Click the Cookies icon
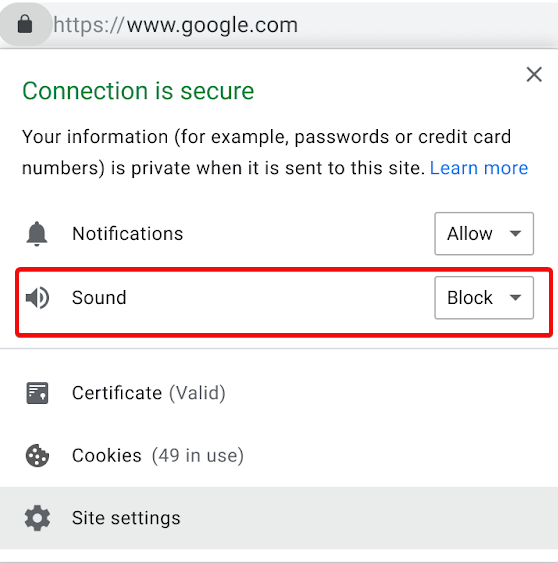 (x=37, y=456)
